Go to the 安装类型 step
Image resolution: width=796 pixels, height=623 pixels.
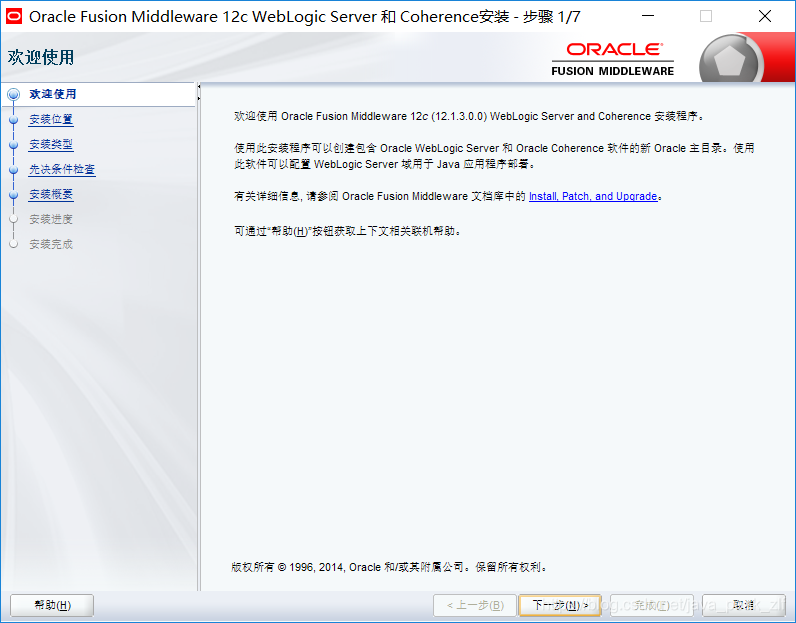pyautogui.click(x=51, y=144)
